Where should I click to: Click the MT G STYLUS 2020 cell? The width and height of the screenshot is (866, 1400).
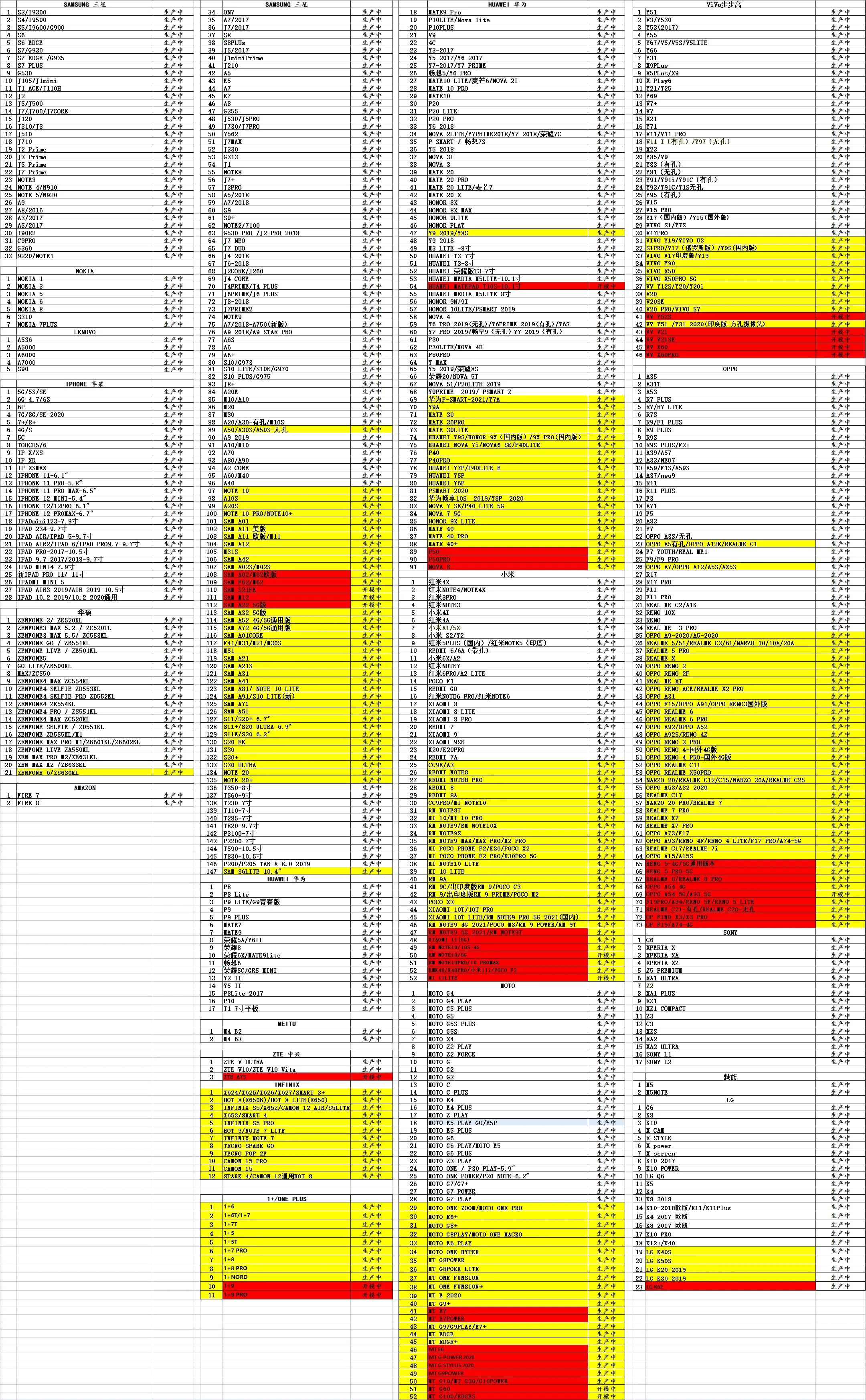click(508, 1366)
